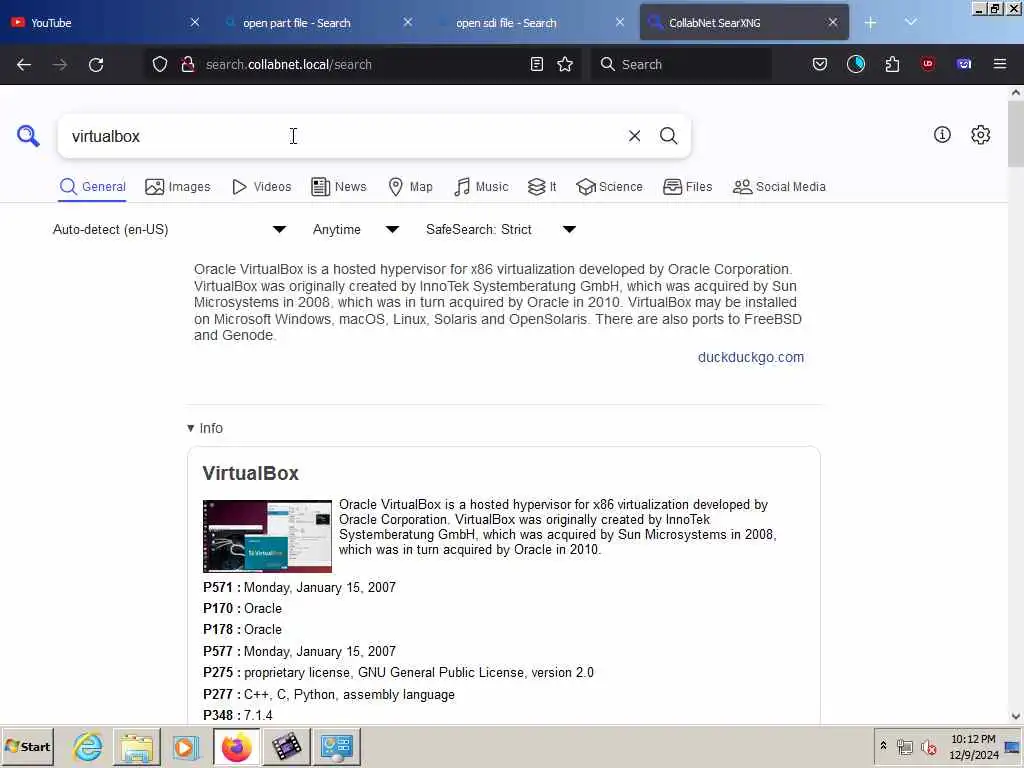
Task: Open uBlock Origin extension icon
Action: click(928, 64)
